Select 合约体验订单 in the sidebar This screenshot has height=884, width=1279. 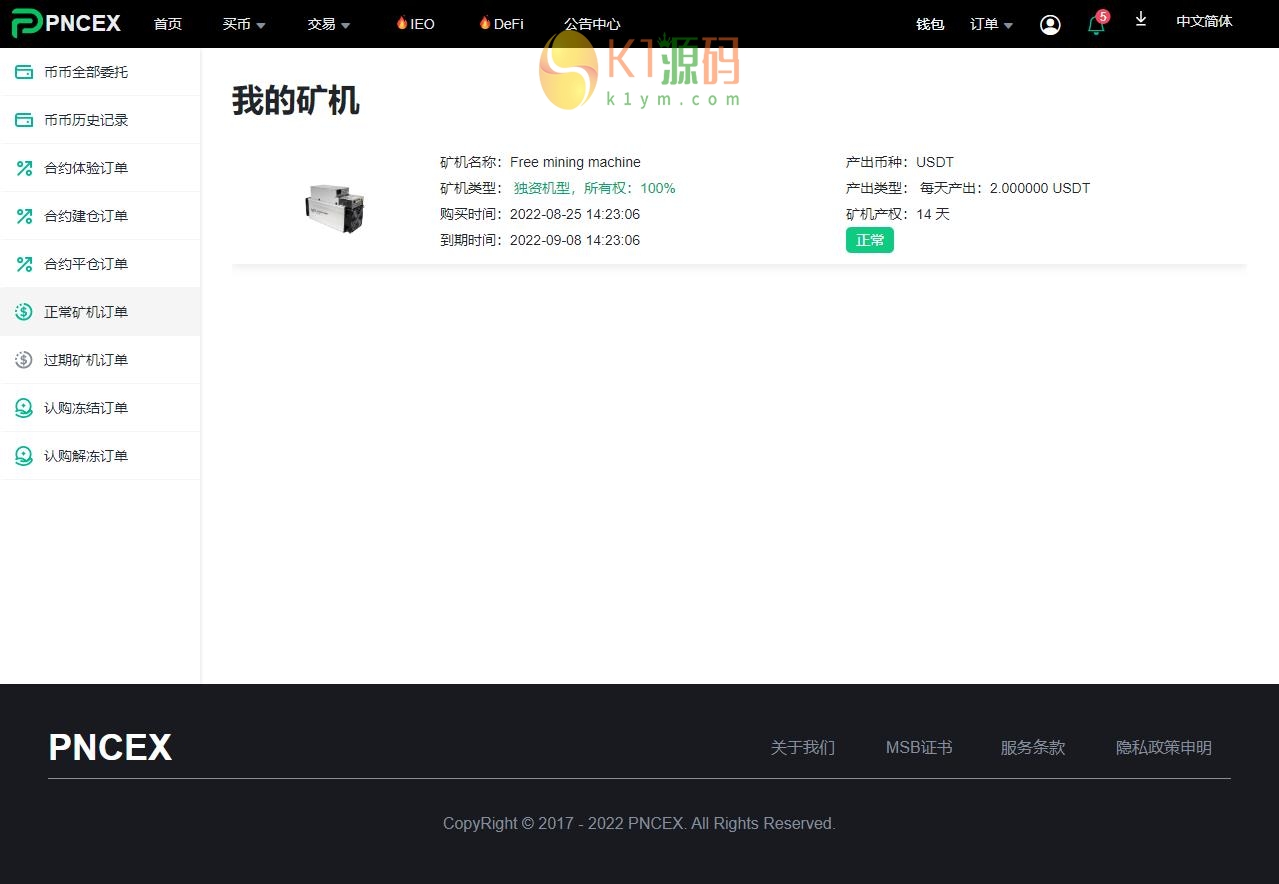(x=100, y=168)
